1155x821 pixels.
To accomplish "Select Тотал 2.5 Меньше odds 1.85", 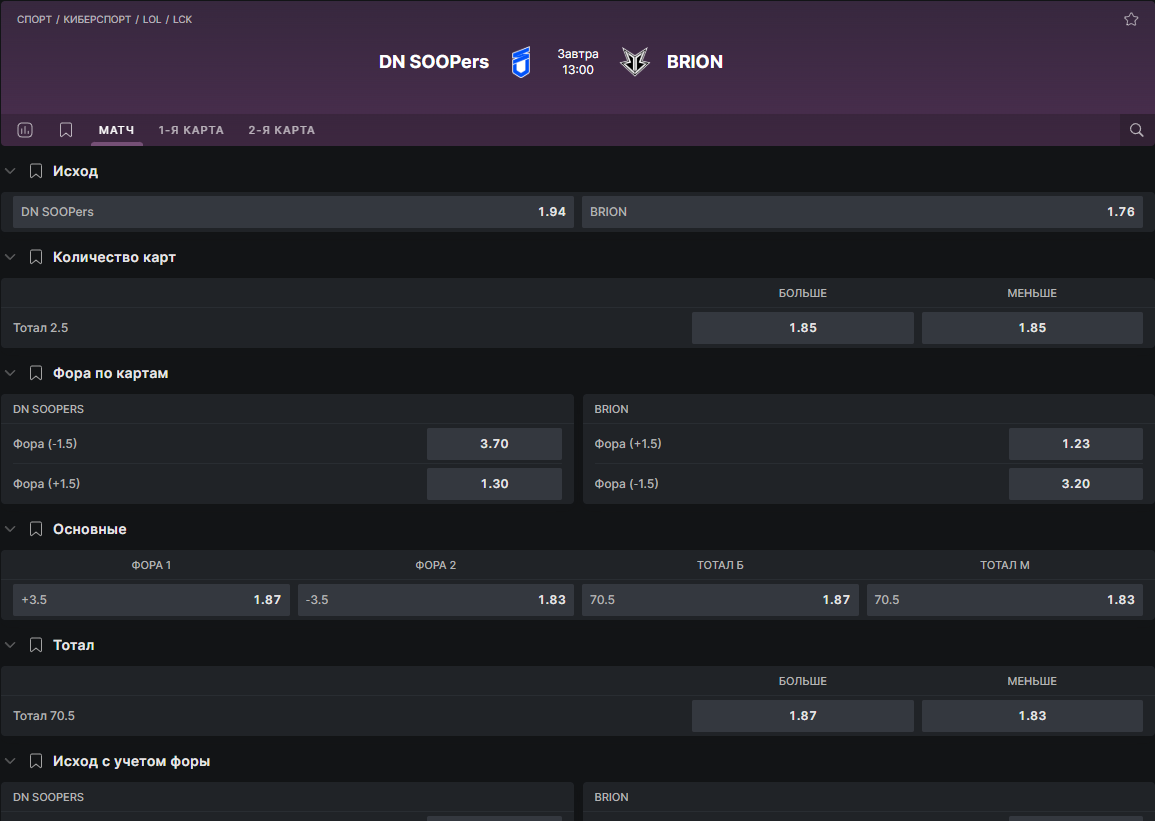I will tap(1032, 328).
